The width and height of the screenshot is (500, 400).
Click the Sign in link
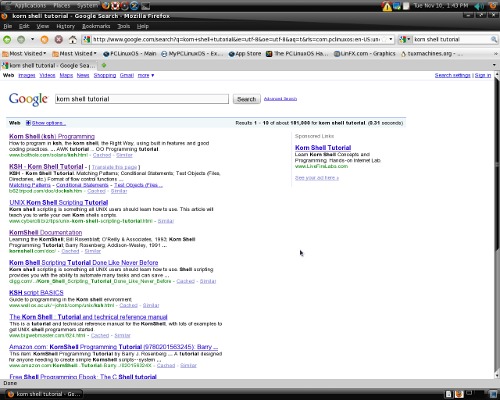[483, 75]
